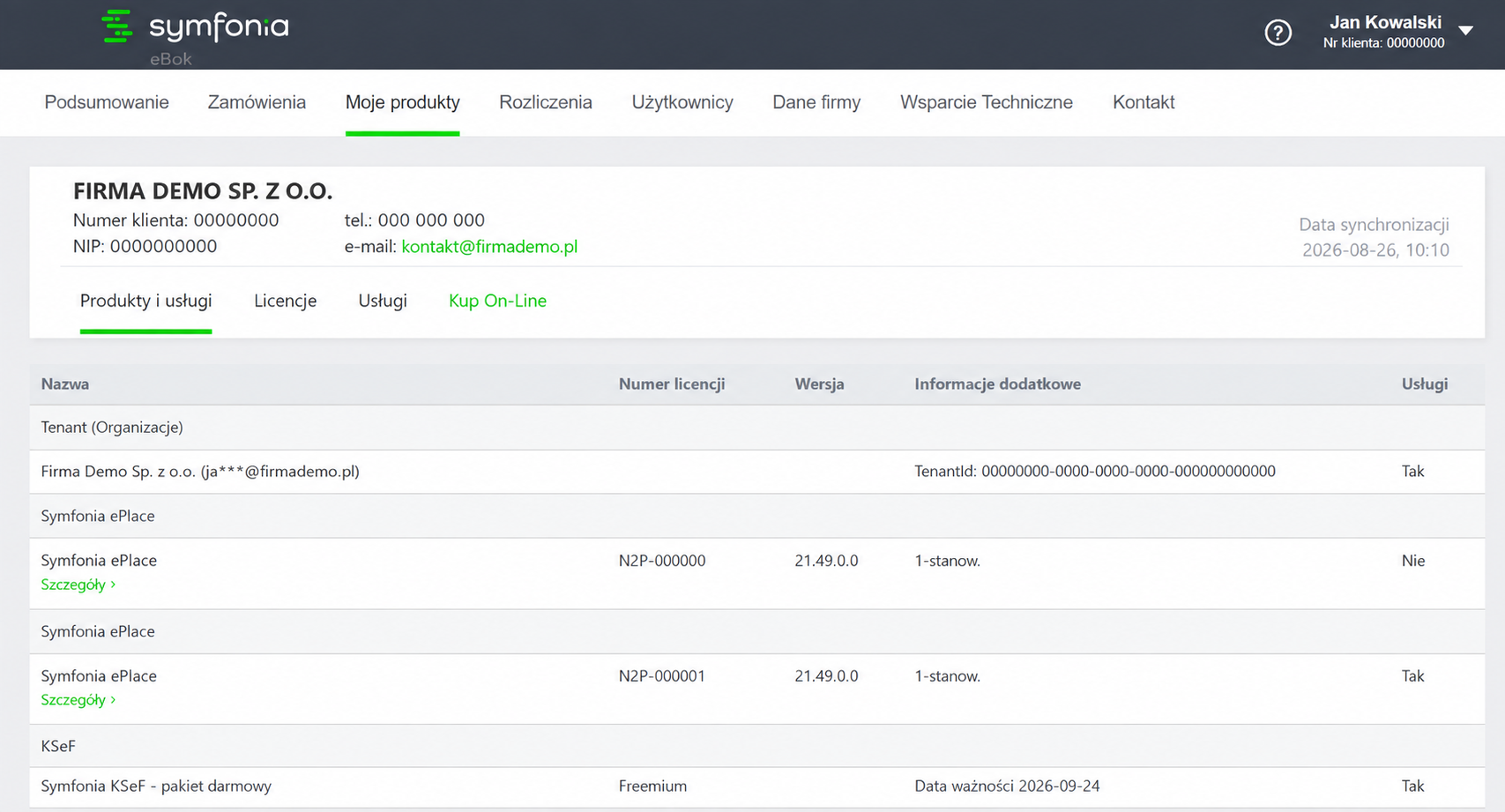Select the Firma Demo Sp. z o.o. tenant row
Viewport: 1505px width, 812px height.
[757, 472]
